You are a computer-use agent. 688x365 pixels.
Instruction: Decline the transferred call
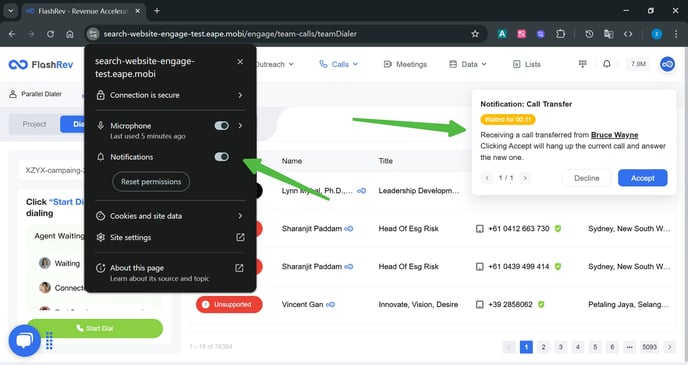587,178
